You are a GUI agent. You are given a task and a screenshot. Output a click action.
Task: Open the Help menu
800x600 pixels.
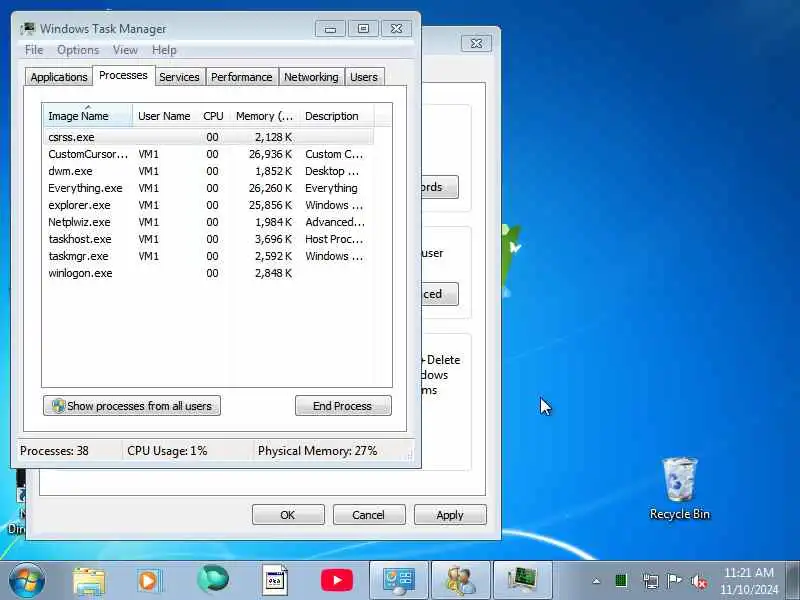[164, 50]
